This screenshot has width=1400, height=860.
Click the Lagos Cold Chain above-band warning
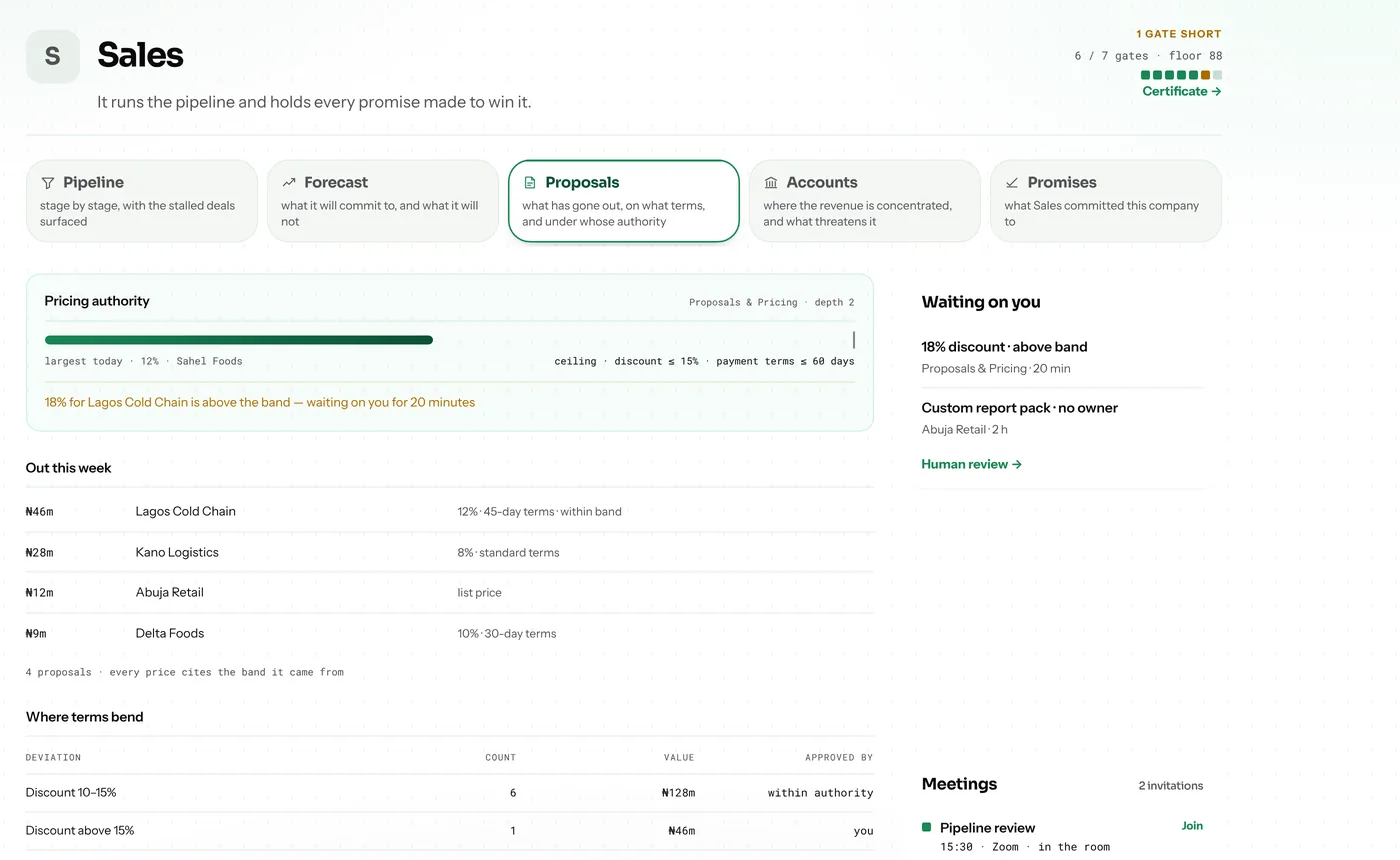tap(260, 402)
